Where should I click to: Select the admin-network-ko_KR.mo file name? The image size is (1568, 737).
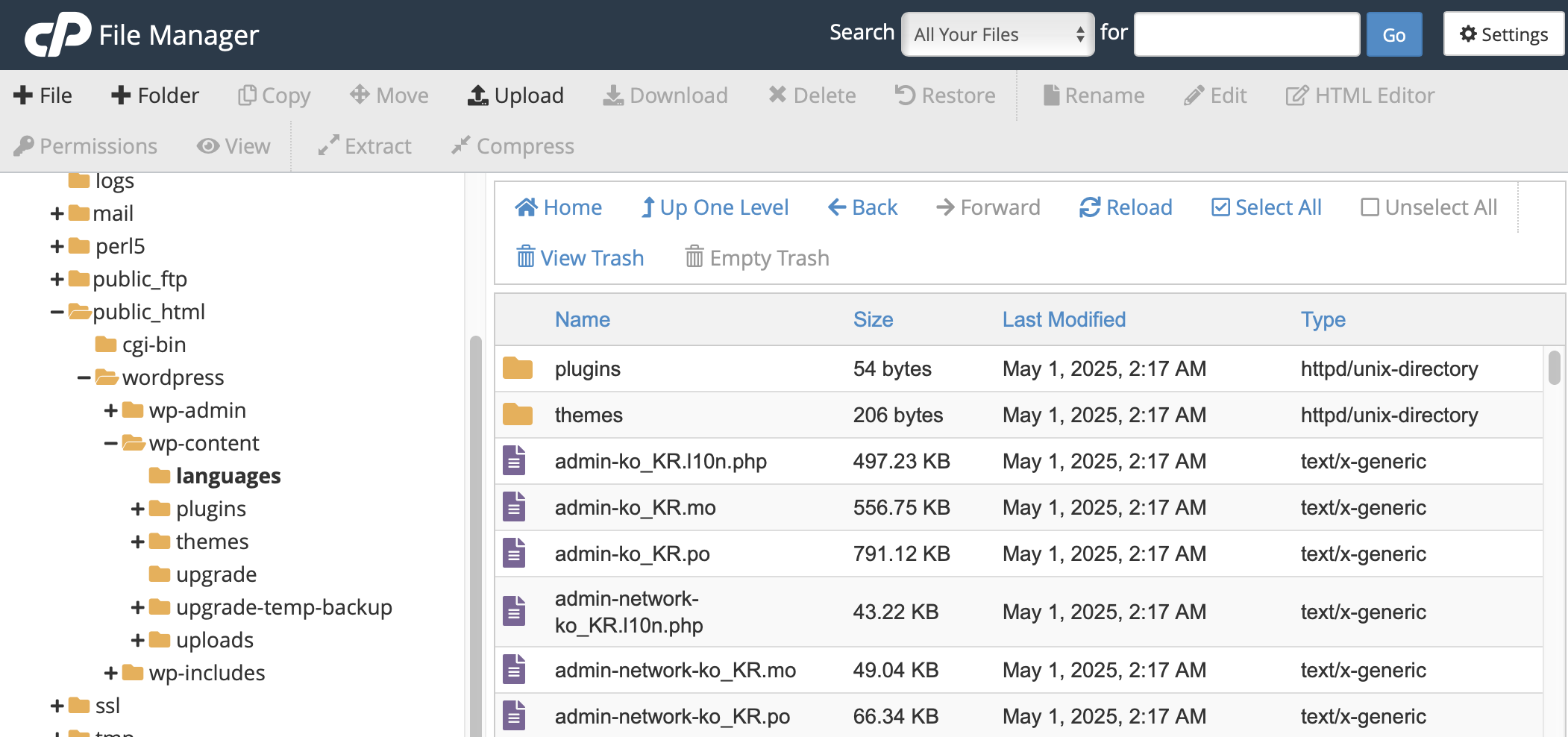675,670
